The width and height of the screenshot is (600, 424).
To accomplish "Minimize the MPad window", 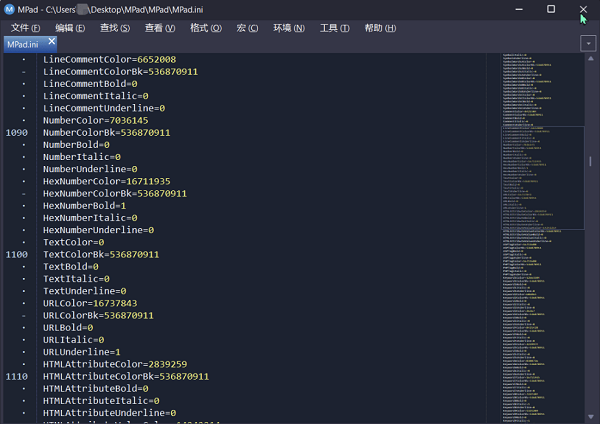I will (x=519, y=9).
